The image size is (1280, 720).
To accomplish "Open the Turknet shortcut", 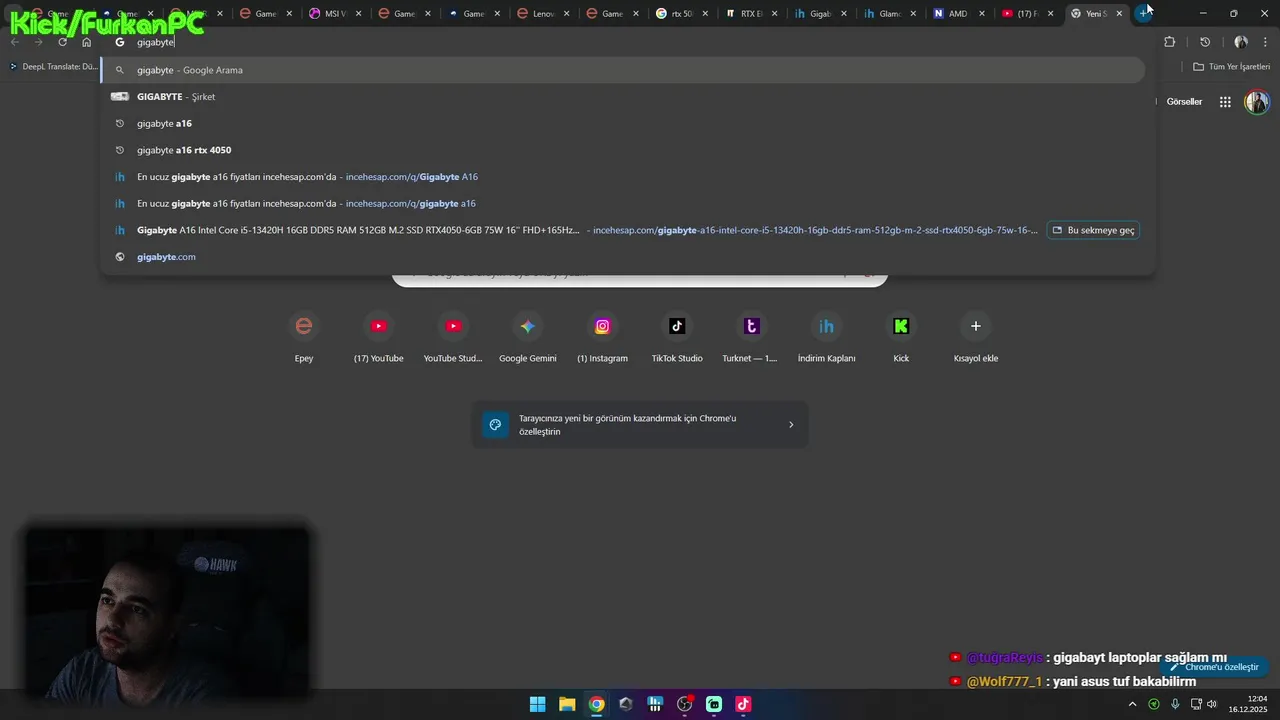I will [x=751, y=337].
